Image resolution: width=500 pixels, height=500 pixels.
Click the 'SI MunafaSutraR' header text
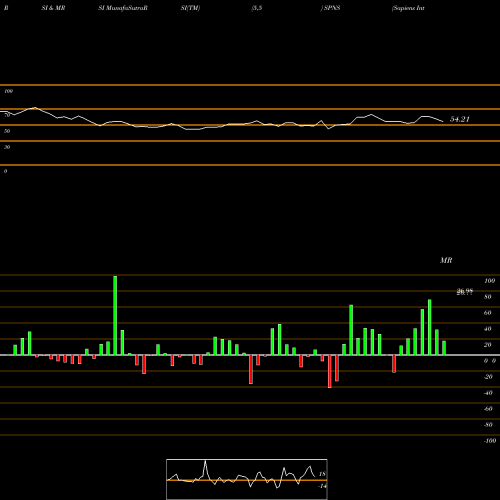click(x=123, y=8)
